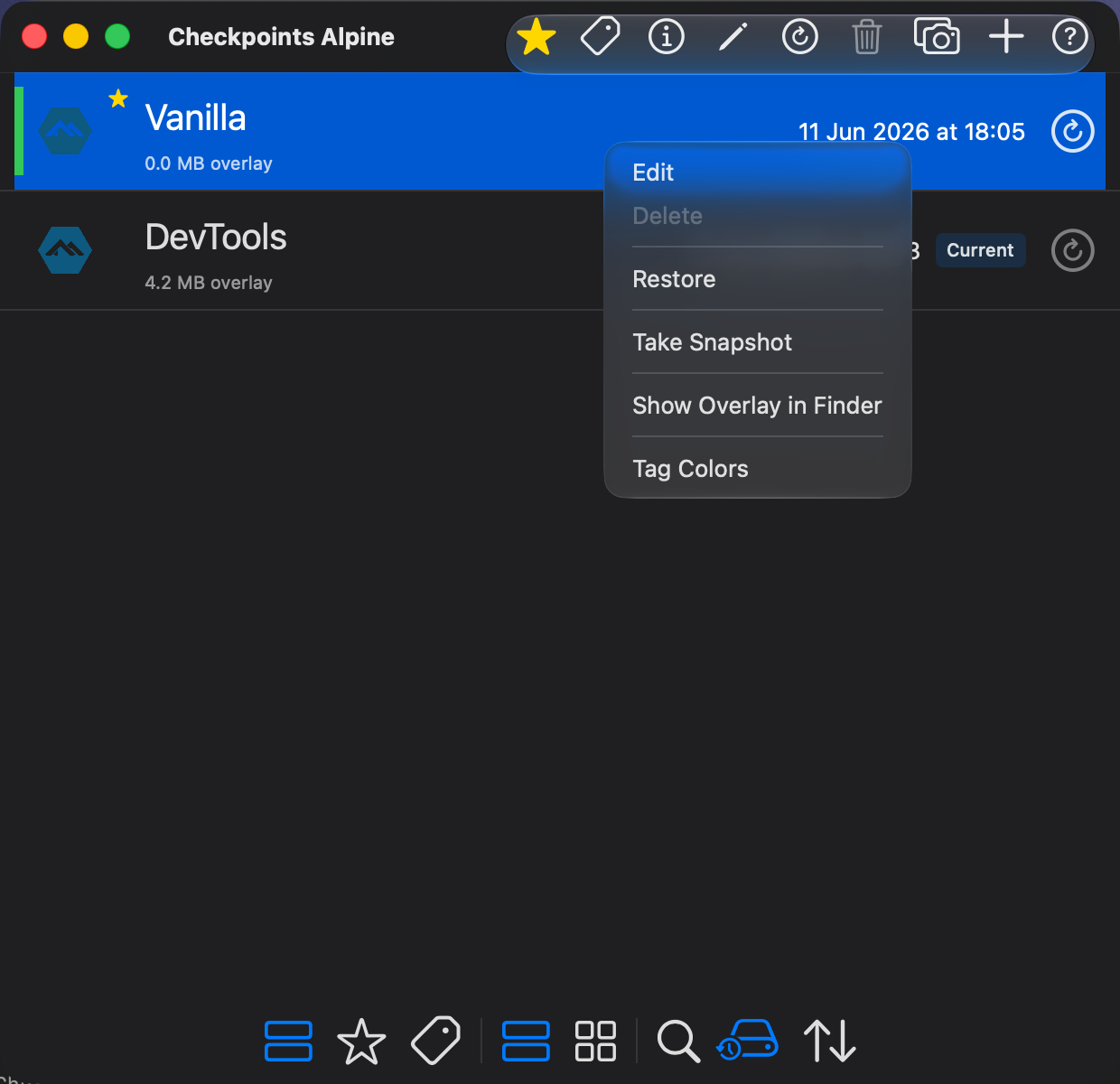Maximize the window with the green button

click(117, 36)
